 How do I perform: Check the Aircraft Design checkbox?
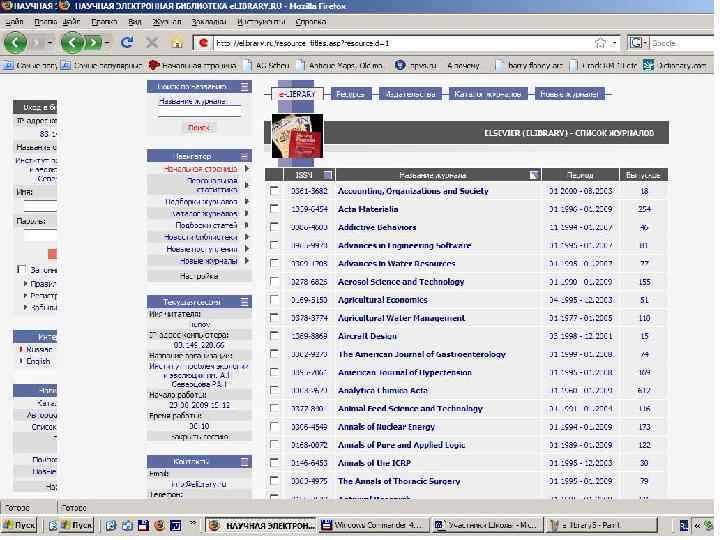click(x=274, y=336)
